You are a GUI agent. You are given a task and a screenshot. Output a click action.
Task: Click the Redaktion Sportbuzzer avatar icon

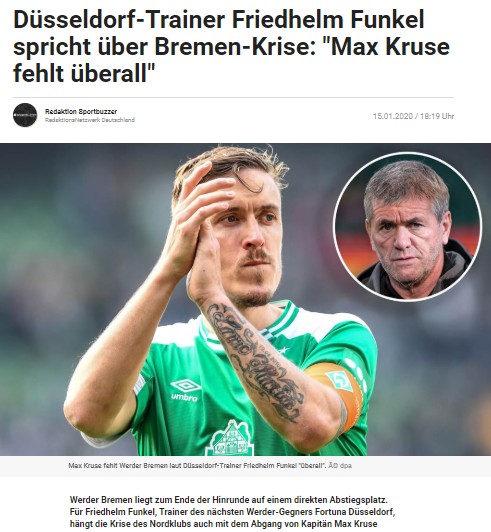tap(25, 115)
